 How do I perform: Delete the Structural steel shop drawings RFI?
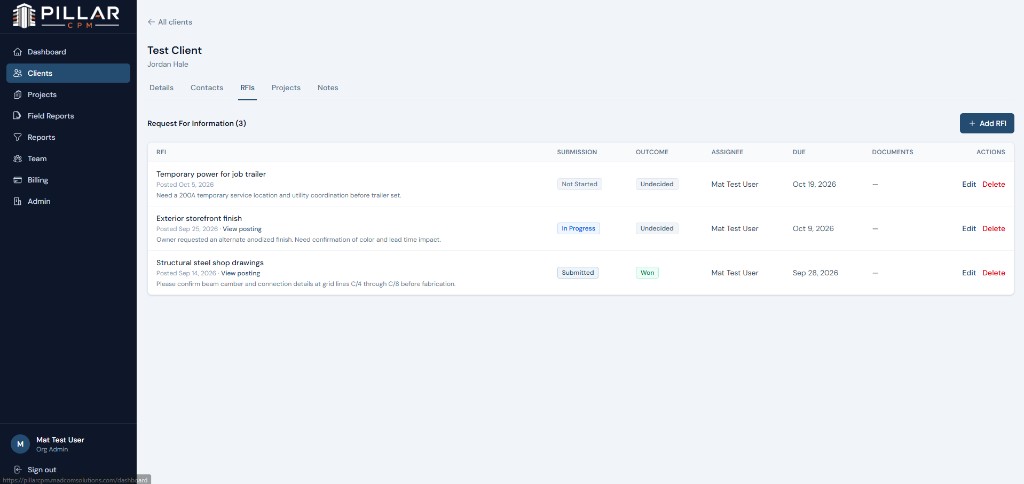[x=994, y=273]
